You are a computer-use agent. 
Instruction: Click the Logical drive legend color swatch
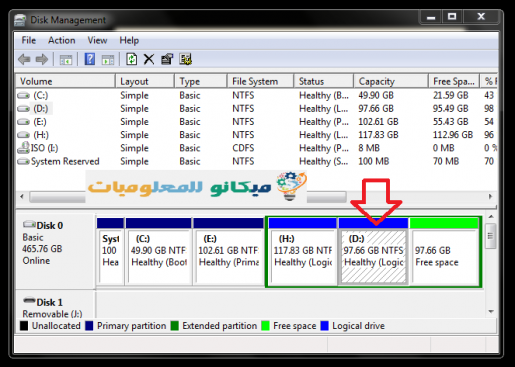(x=324, y=326)
